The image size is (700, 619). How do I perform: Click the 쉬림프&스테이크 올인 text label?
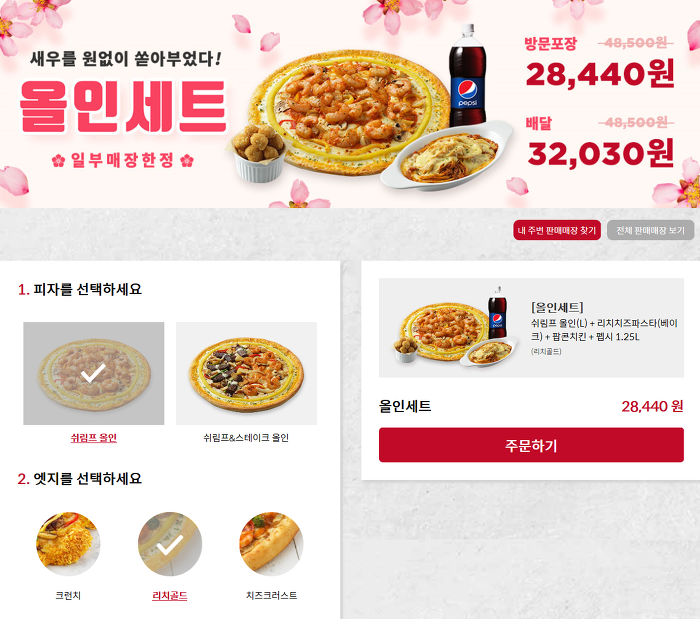pos(246,438)
